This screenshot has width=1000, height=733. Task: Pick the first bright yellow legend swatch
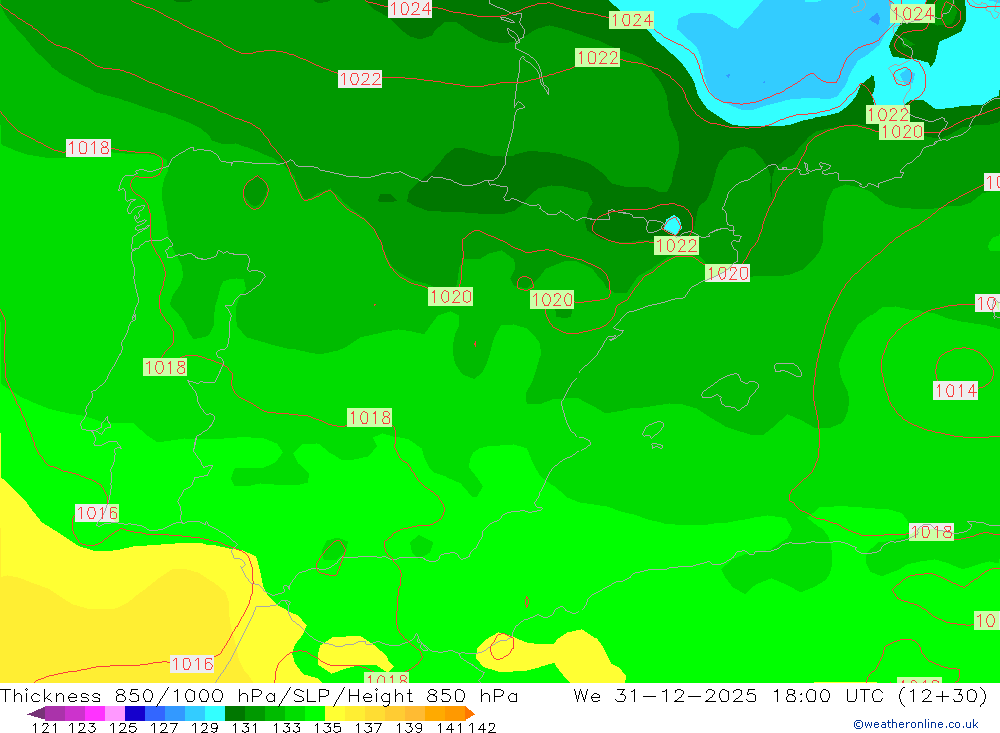[x=335, y=713]
